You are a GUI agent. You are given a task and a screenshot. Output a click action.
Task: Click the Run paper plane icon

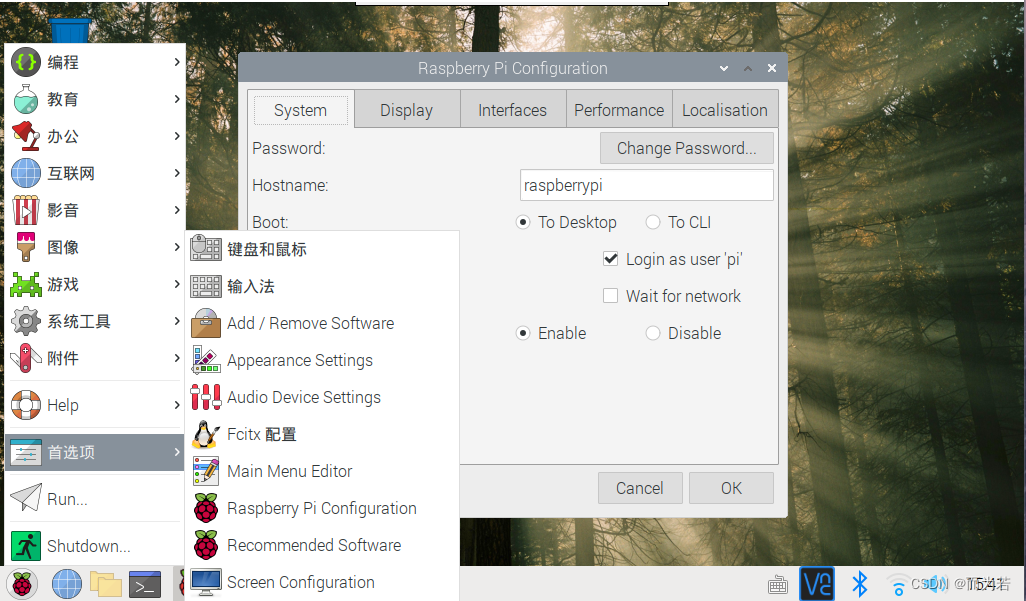click(26, 498)
